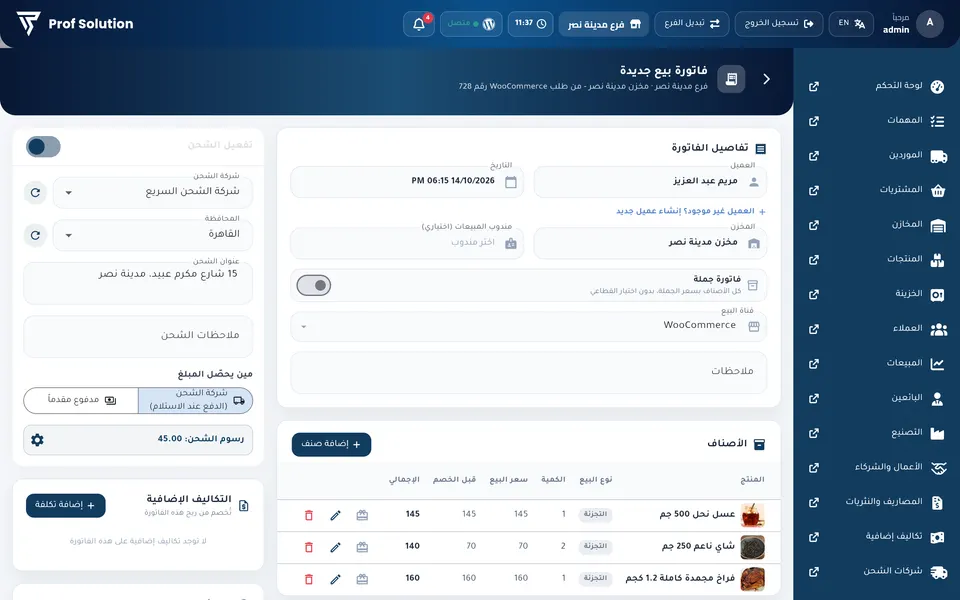This screenshot has height=600, width=960.
Task: Click the shipping notes (ملاحظات الشحن) field
Action: pyautogui.click(x=138, y=336)
